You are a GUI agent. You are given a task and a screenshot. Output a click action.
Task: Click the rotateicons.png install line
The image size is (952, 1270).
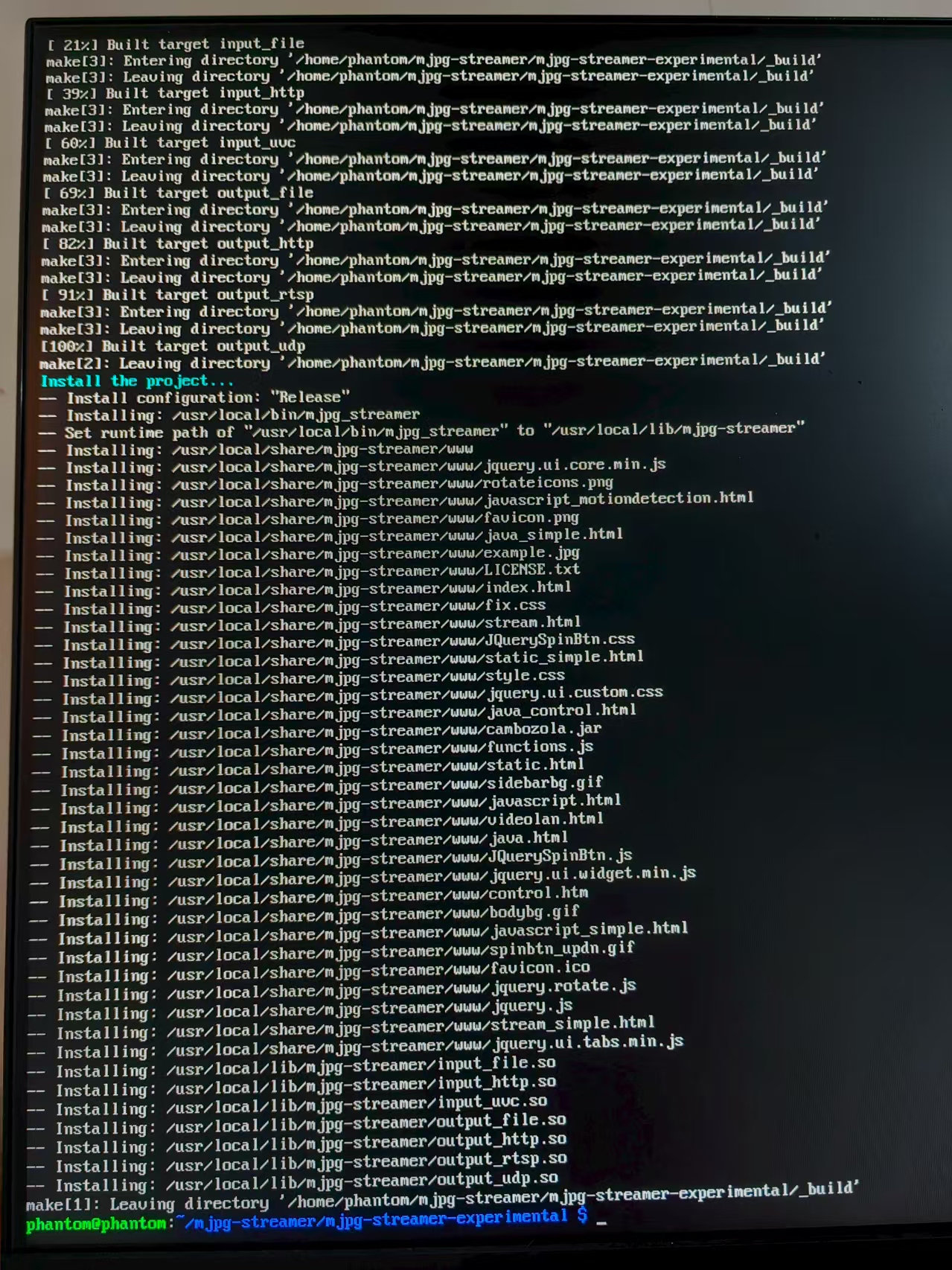coord(325,484)
